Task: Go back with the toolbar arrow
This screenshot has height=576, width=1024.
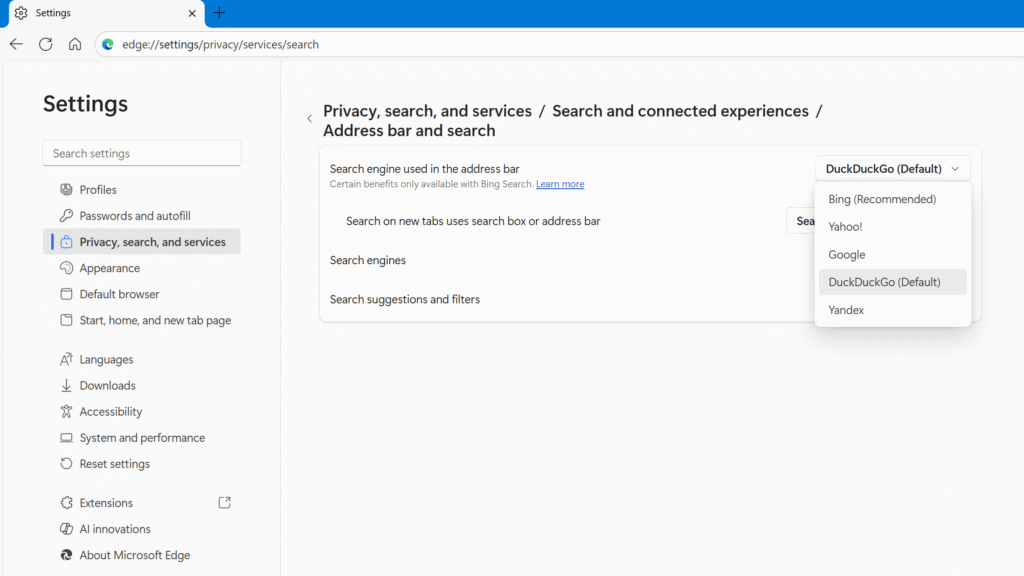Action: [16, 44]
